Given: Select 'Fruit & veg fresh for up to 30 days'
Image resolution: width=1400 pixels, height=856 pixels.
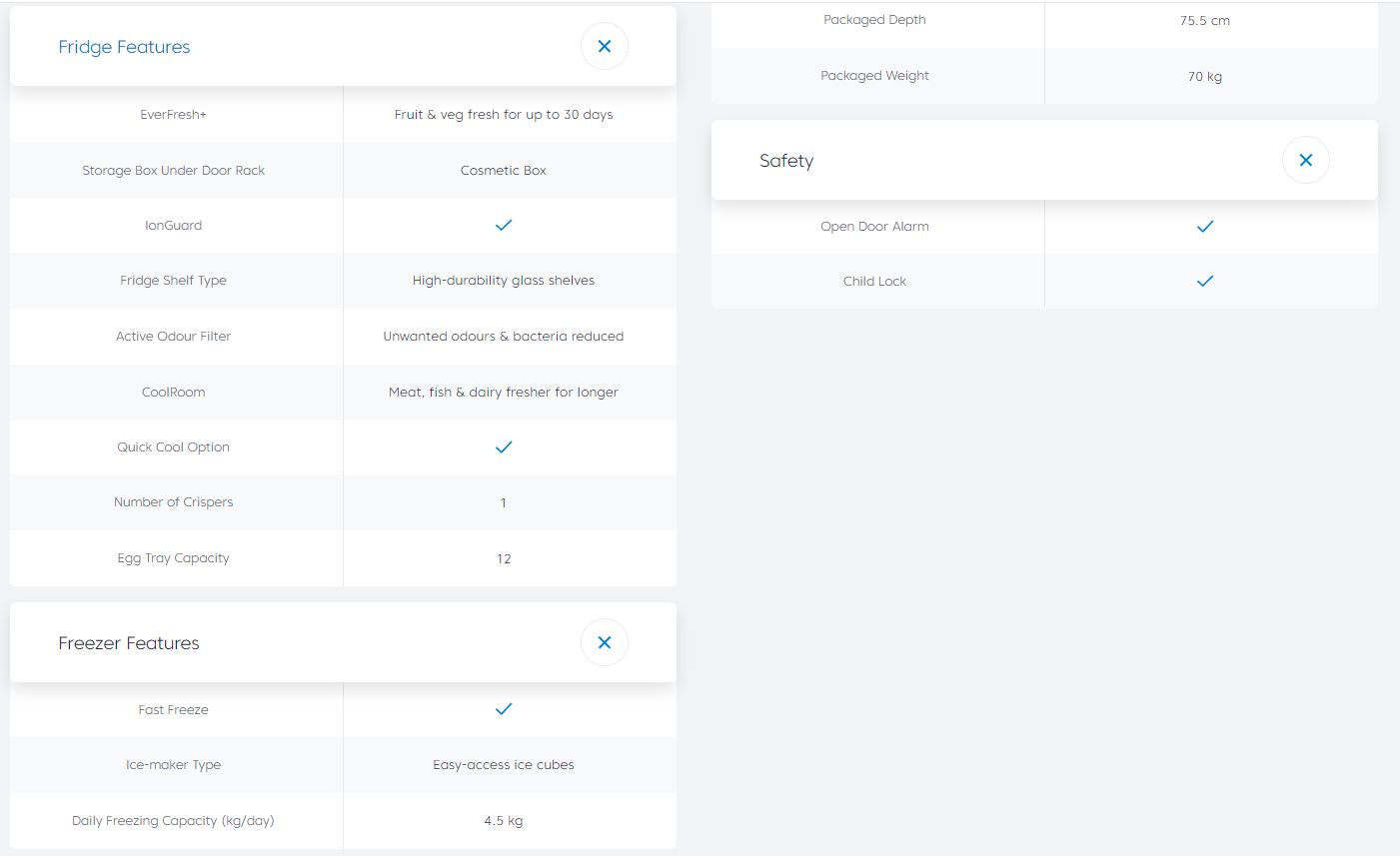Looking at the screenshot, I should pos(504,115).
